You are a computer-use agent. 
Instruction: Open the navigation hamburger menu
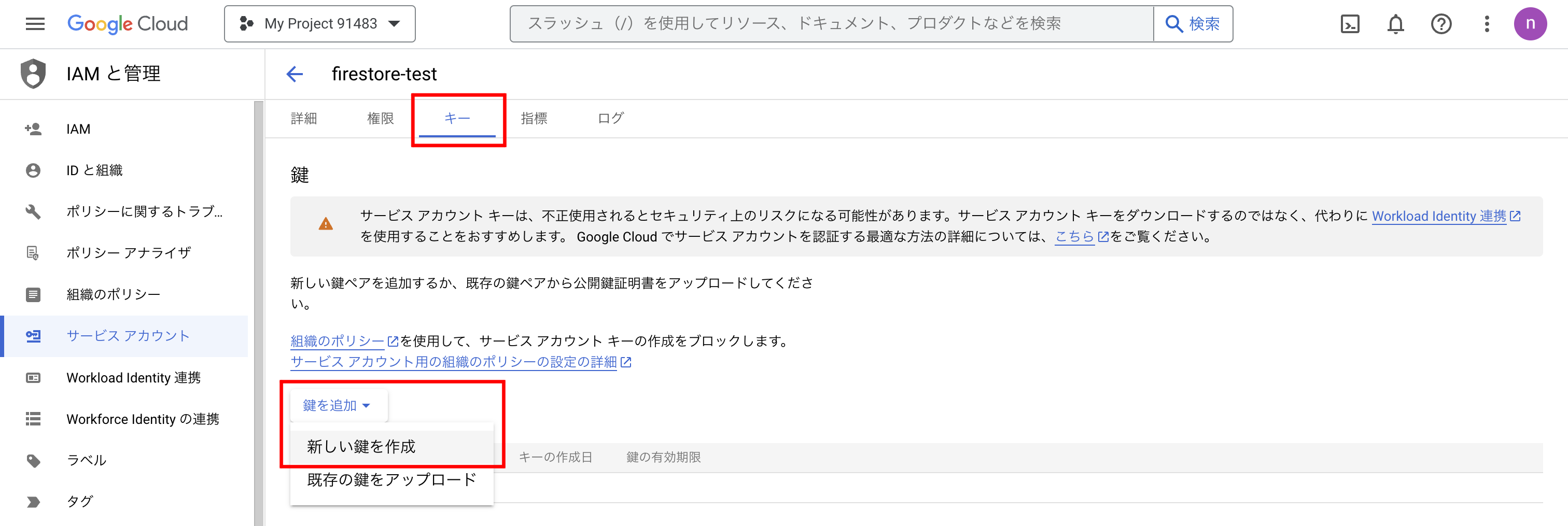pyautogui.click(x=35, y=24)
